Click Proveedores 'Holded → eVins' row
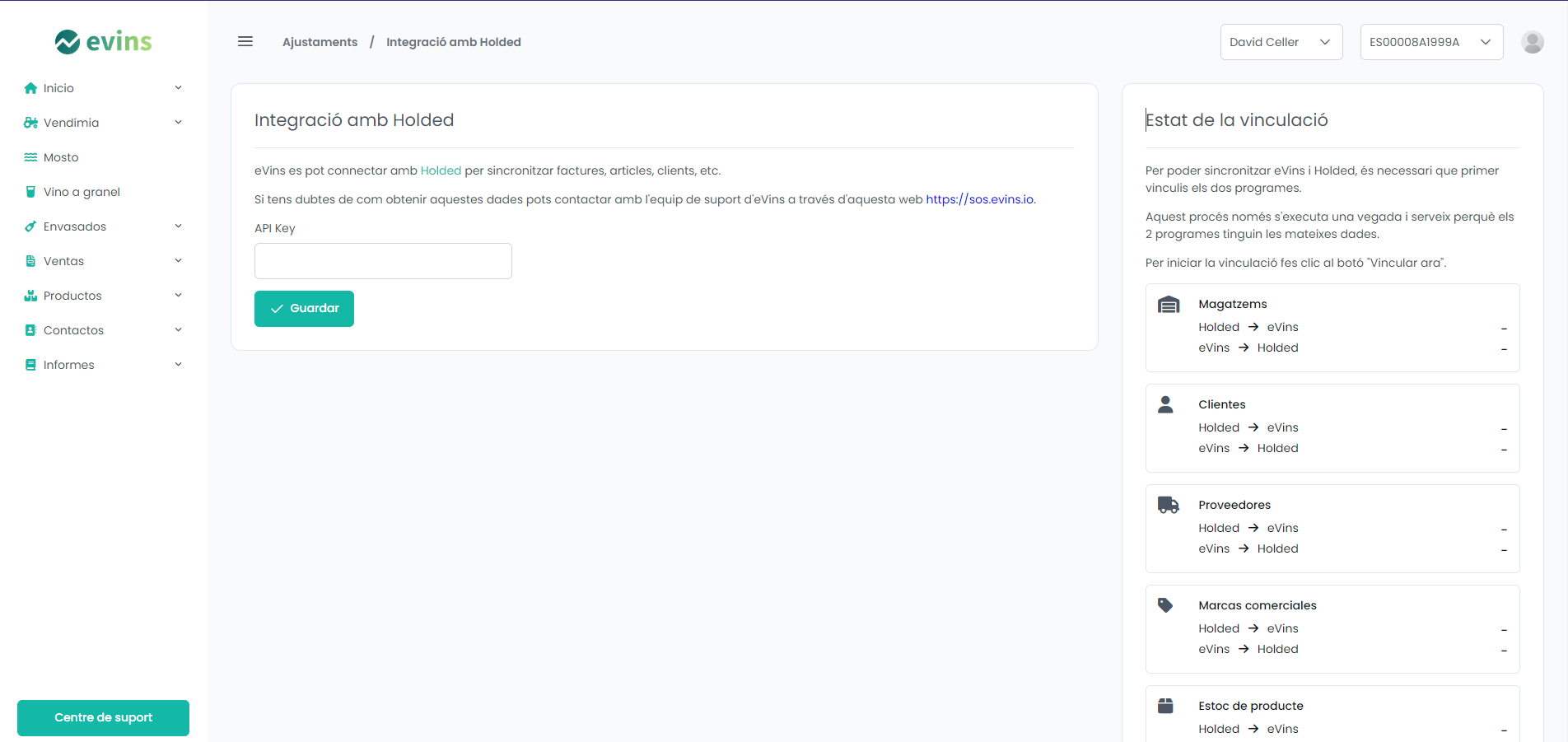1568x742 pixels. 1353,528
